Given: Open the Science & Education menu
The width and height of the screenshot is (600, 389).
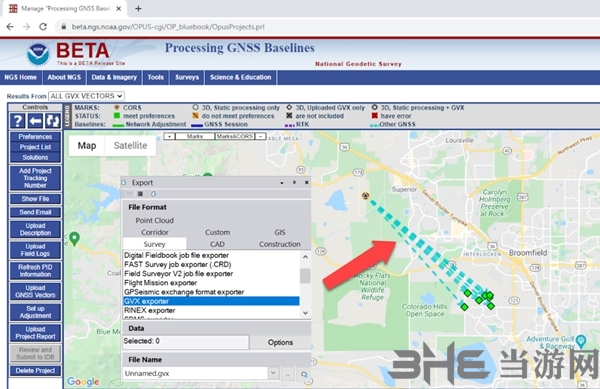Looking at the screenshot, I should tap(240, 77).
